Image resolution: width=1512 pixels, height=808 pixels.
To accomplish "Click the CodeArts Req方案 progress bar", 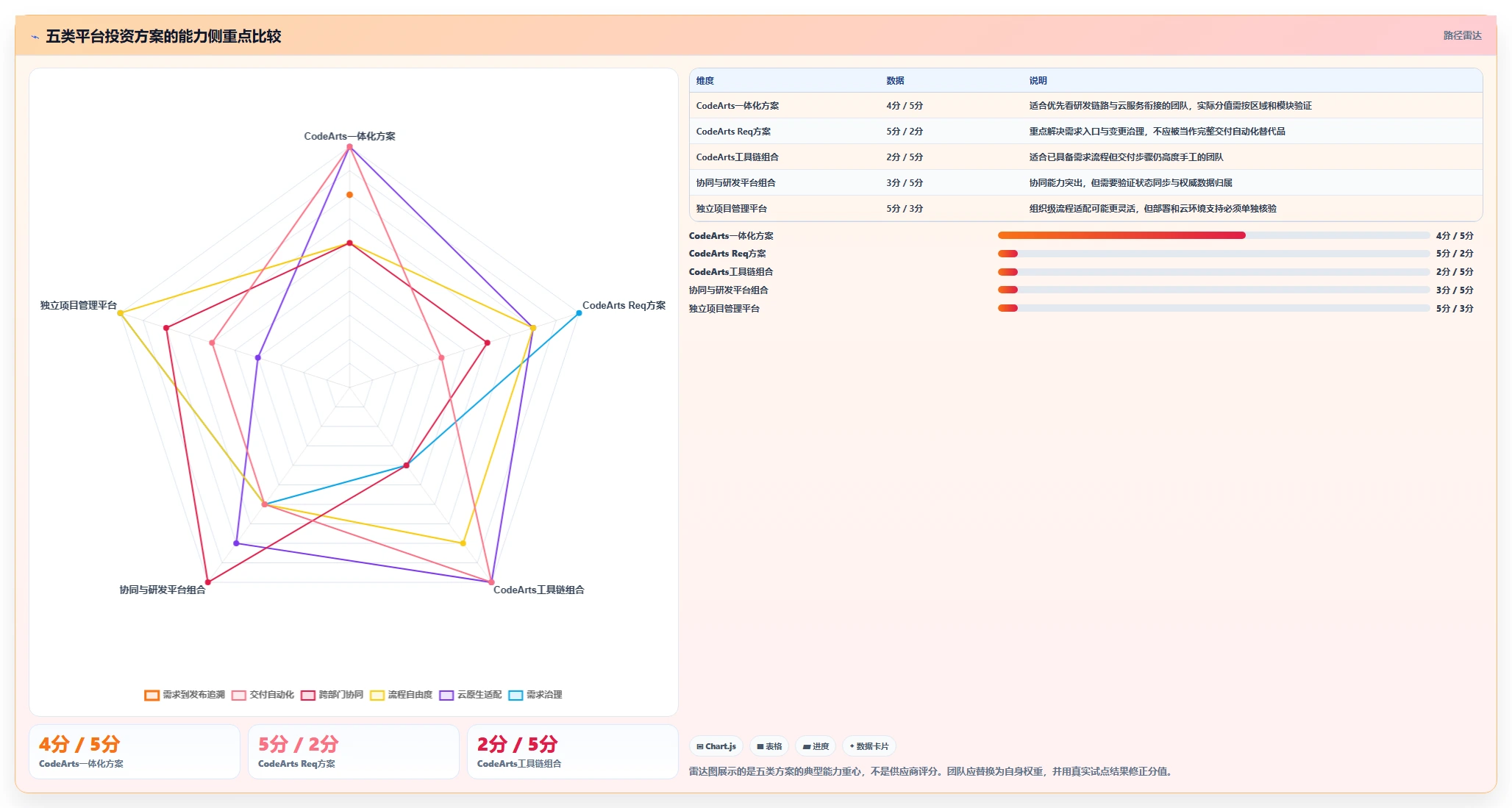I will 1213,254.
